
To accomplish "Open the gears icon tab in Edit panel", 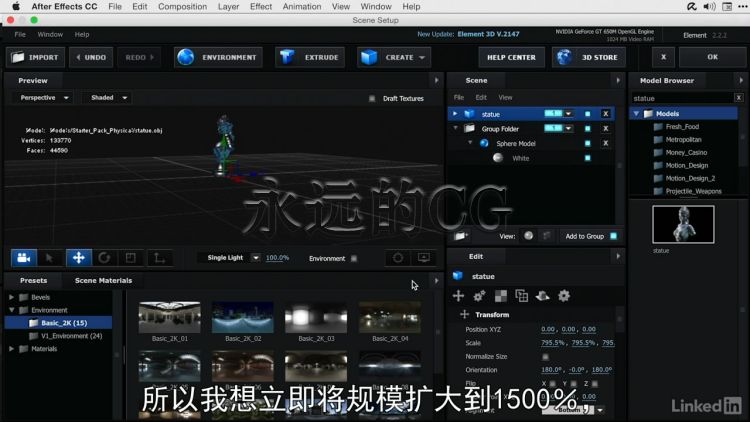I will click(x=479, y=296).
